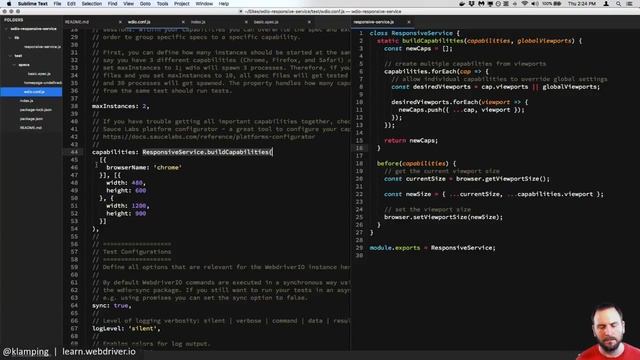Collapse the lib folder in sidebar

[x=11, y=38]
